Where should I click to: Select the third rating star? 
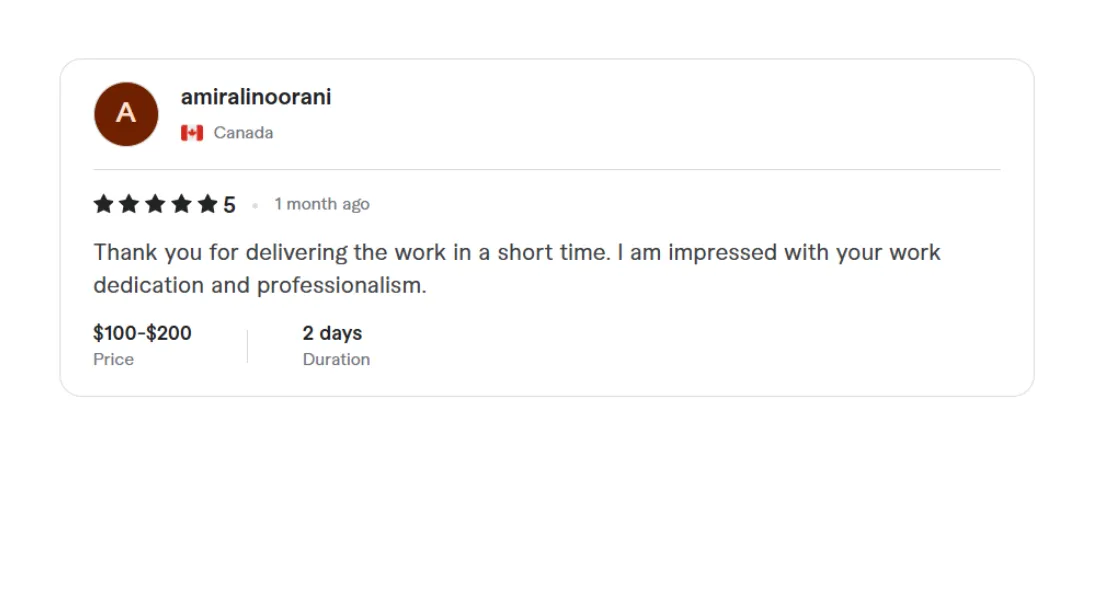click(x=155, y=205)
